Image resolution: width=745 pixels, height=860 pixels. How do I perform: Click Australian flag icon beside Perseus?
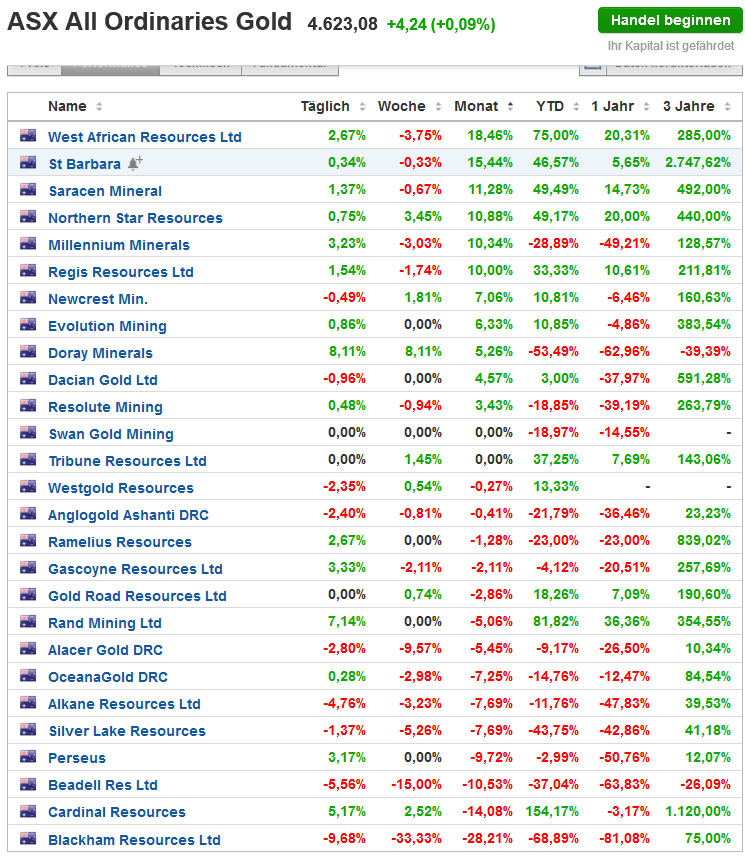click(28, 757)
